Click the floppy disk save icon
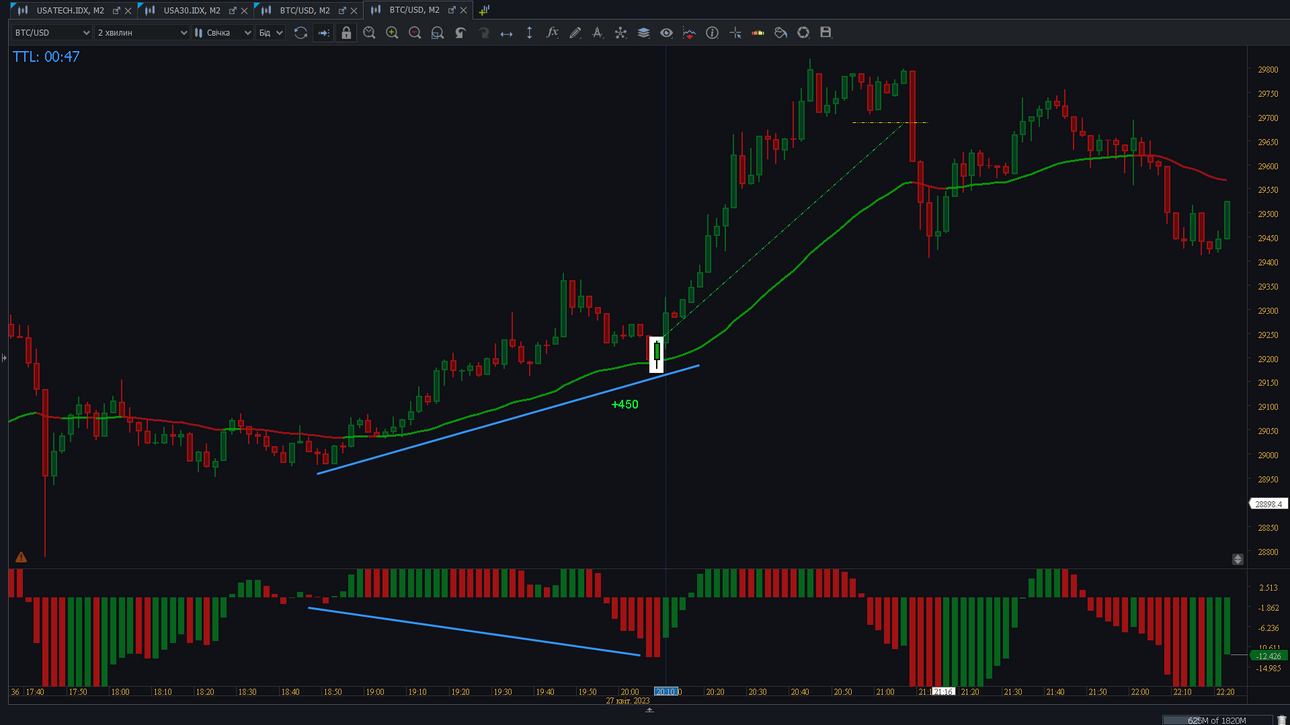The height and width of the screenshot is (725, 1290). click(x=826, y=33)
